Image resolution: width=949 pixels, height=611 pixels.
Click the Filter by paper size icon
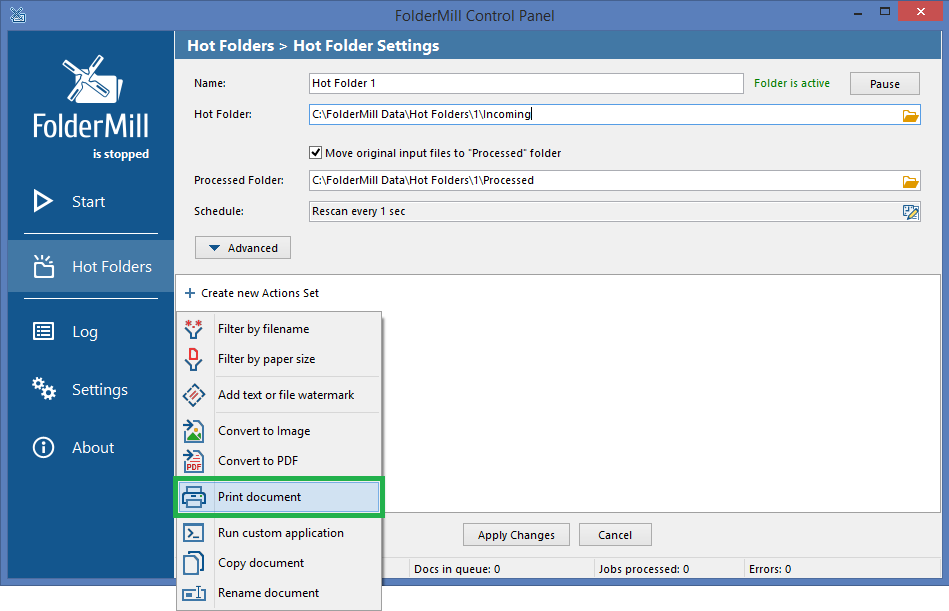tap(193, 359)
